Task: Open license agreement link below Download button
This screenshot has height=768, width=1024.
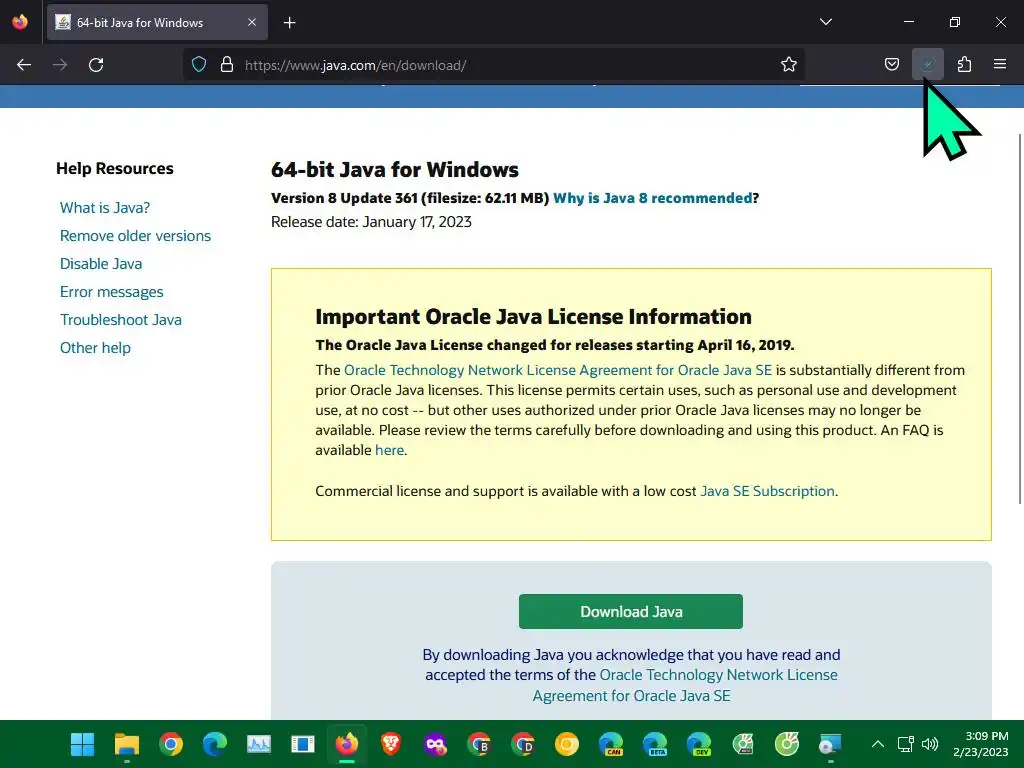Action: [686, 685]
